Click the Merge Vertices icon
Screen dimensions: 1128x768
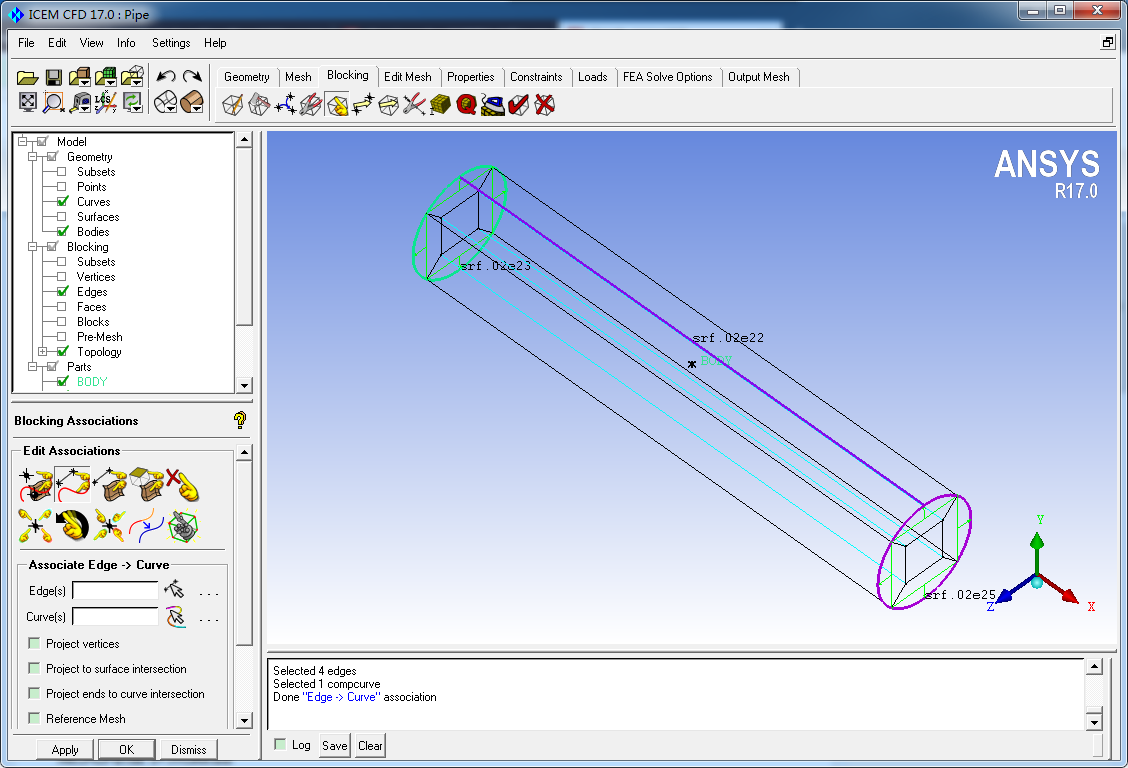285,105
